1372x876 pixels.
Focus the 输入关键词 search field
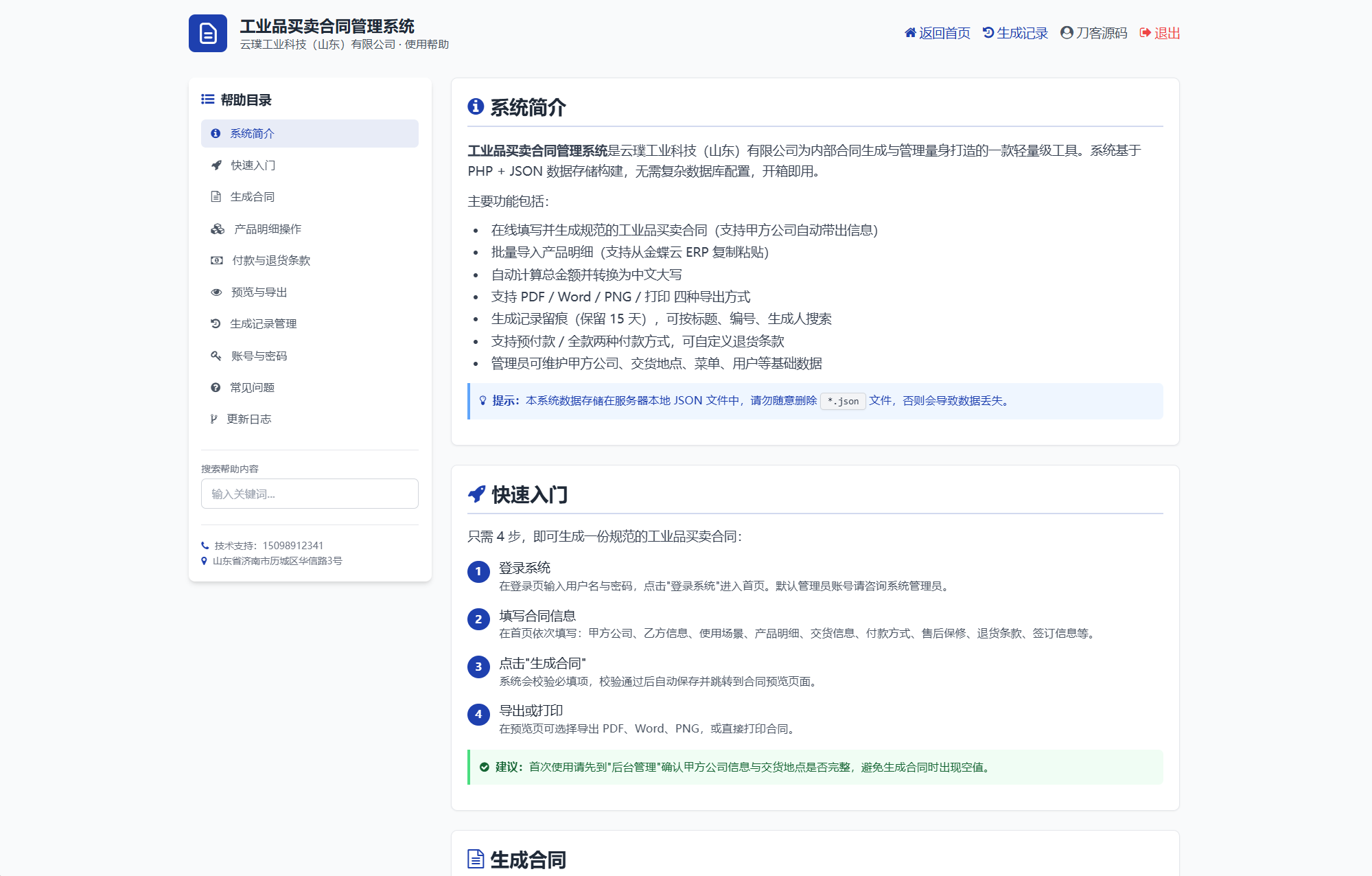pos(310,494)
